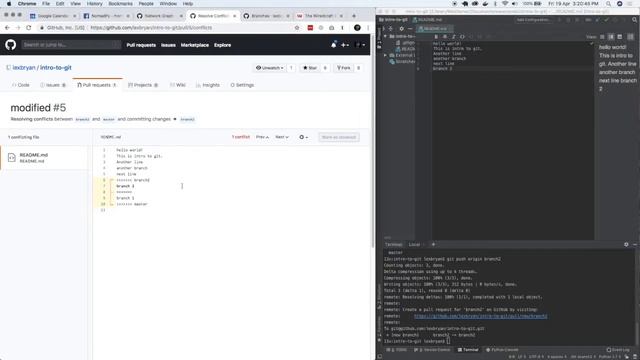Click the README.md file icon in conflicts list
The width and height of the screenshot is (640, 360).
click(x=11, y=158)
